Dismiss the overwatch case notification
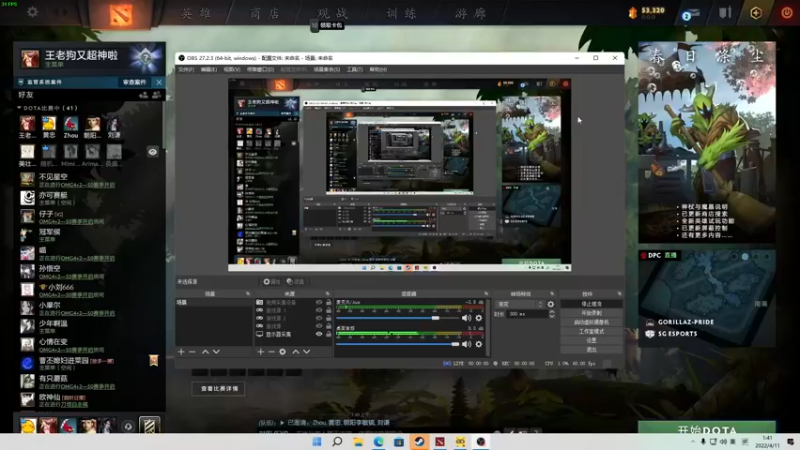 coord(159,82)
